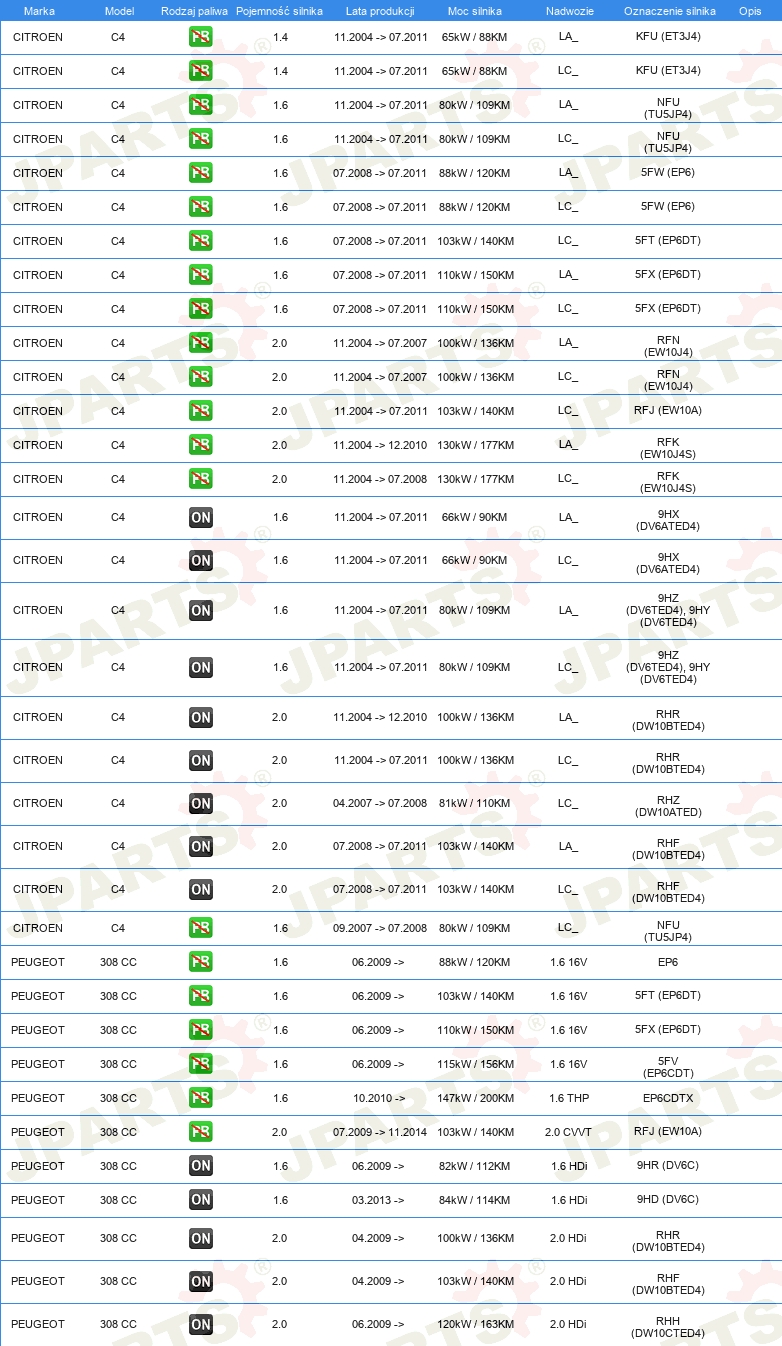Click diesel ON icon in 9HD (DV6C) row
This screenshot has height=1346, width=782.
[x=200, y=1200]
